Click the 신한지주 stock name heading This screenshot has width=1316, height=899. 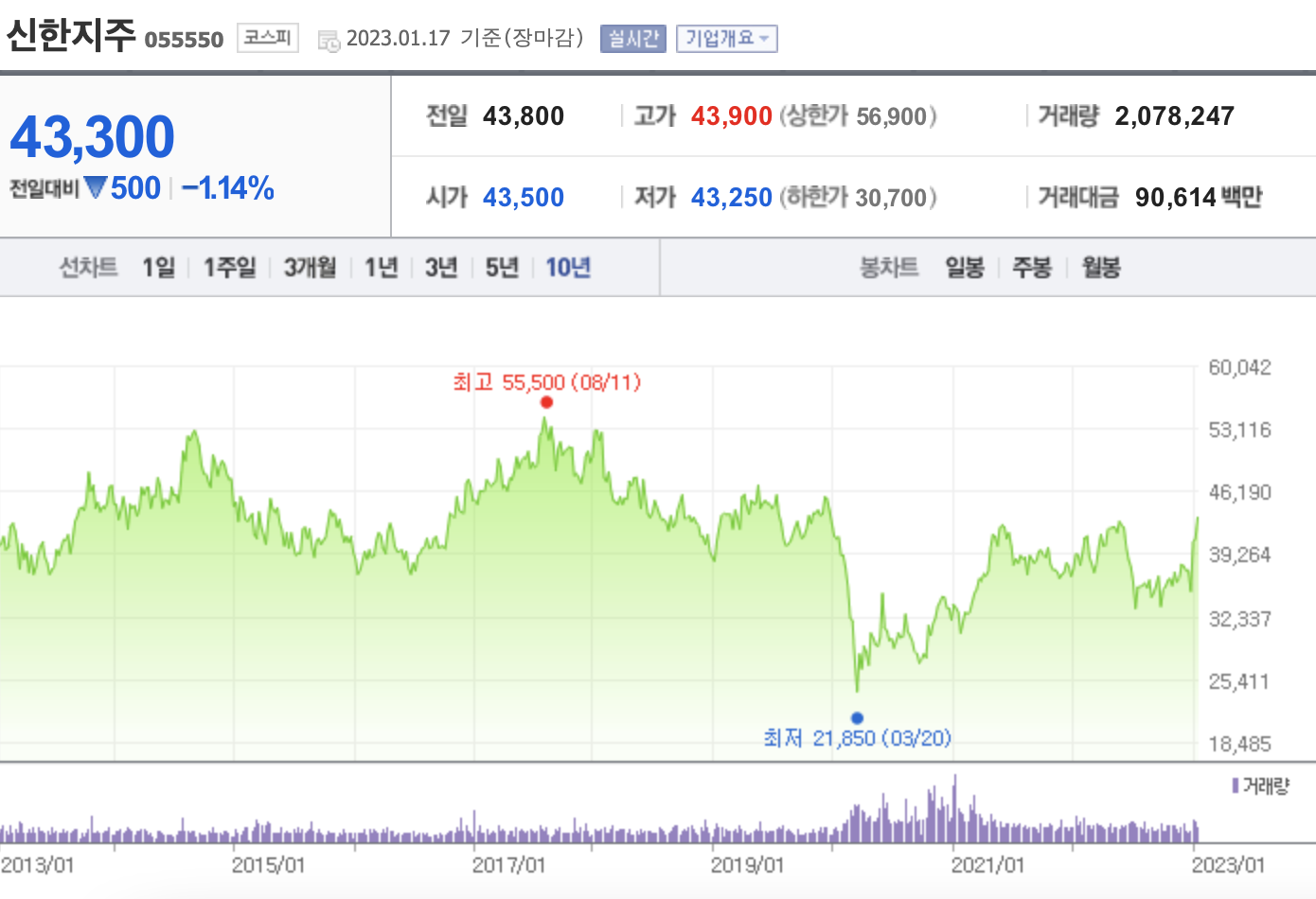[x=71, y=36]
